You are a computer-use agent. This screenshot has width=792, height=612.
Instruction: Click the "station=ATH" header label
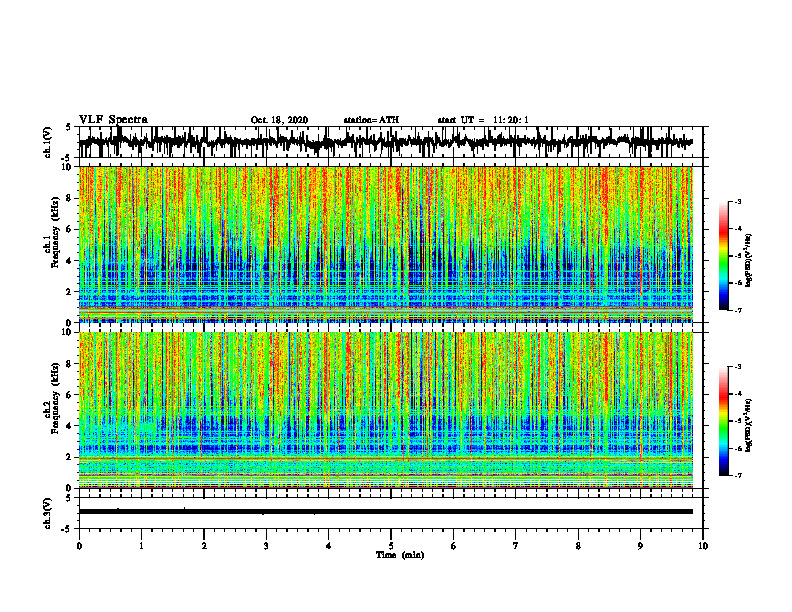(x=371, y=120)
